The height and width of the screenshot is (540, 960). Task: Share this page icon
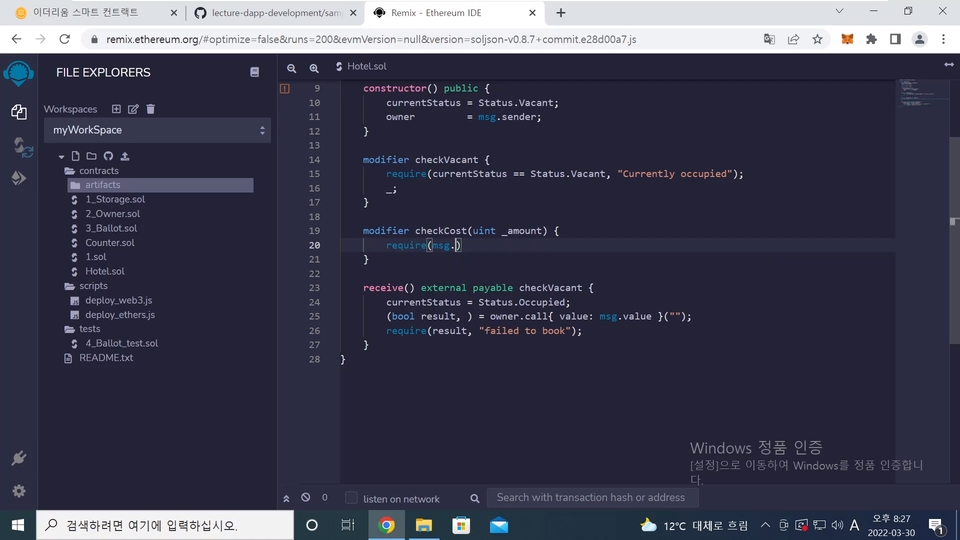[x=793, y=39]
